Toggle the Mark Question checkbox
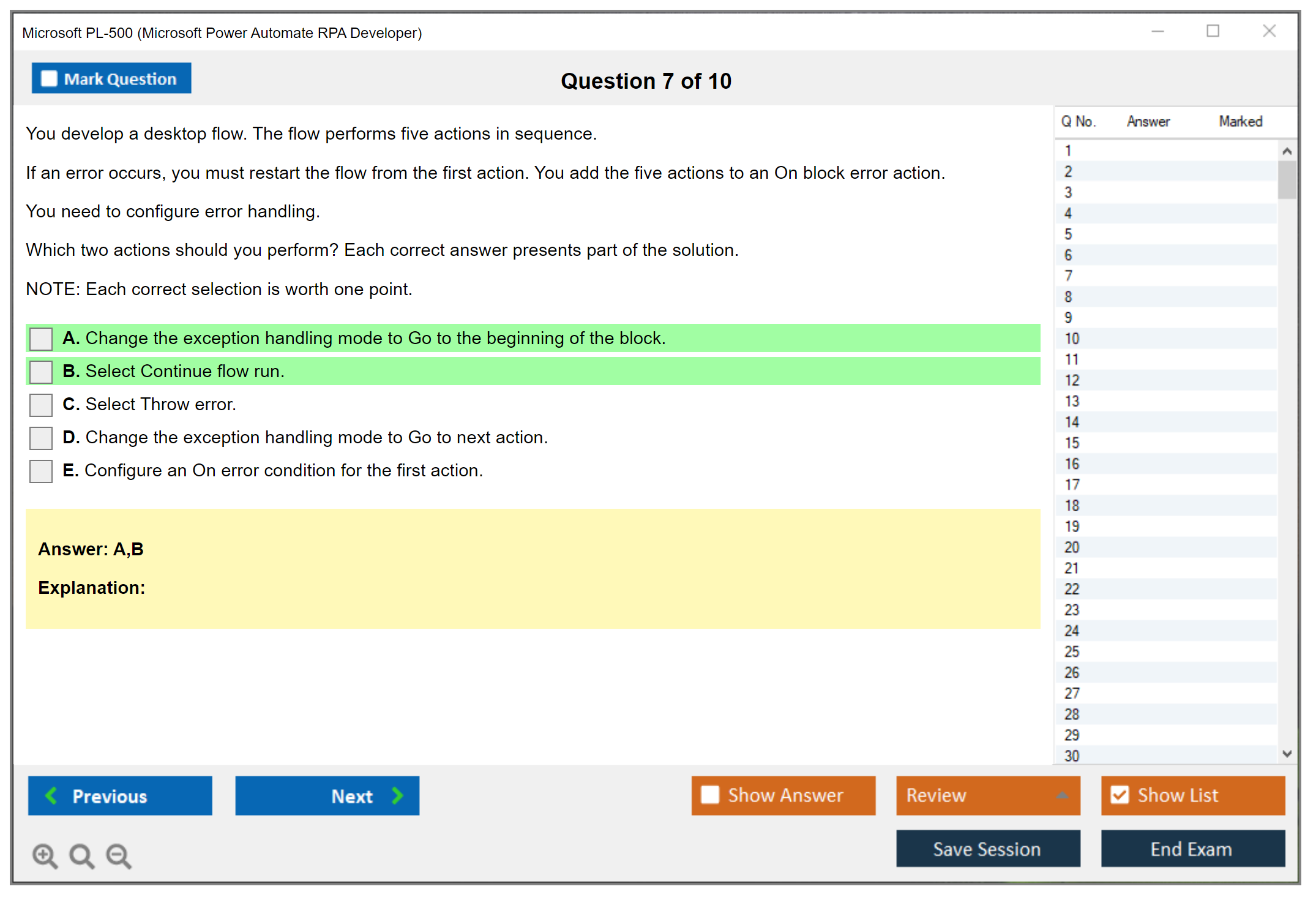This screenshot has width=1316, height=900. click(x=49, y=78)
